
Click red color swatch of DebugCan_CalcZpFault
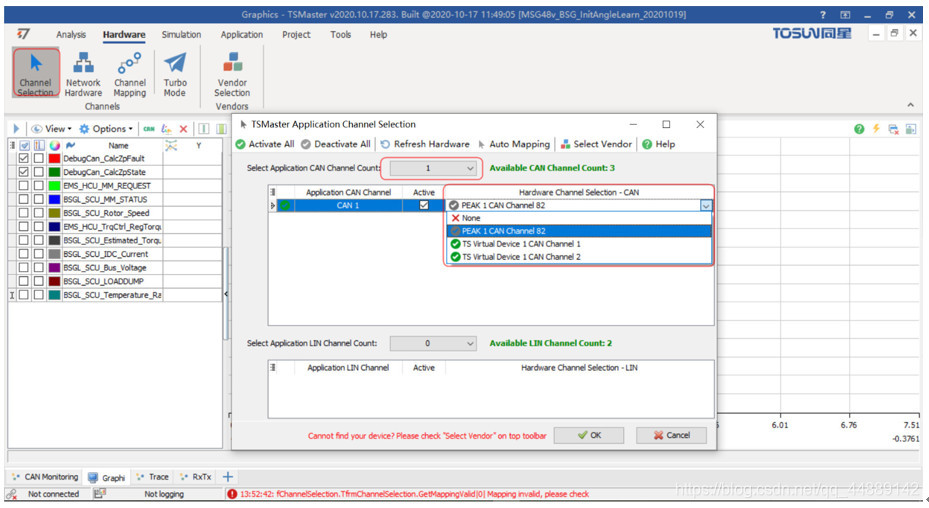[x=55, y=158]
